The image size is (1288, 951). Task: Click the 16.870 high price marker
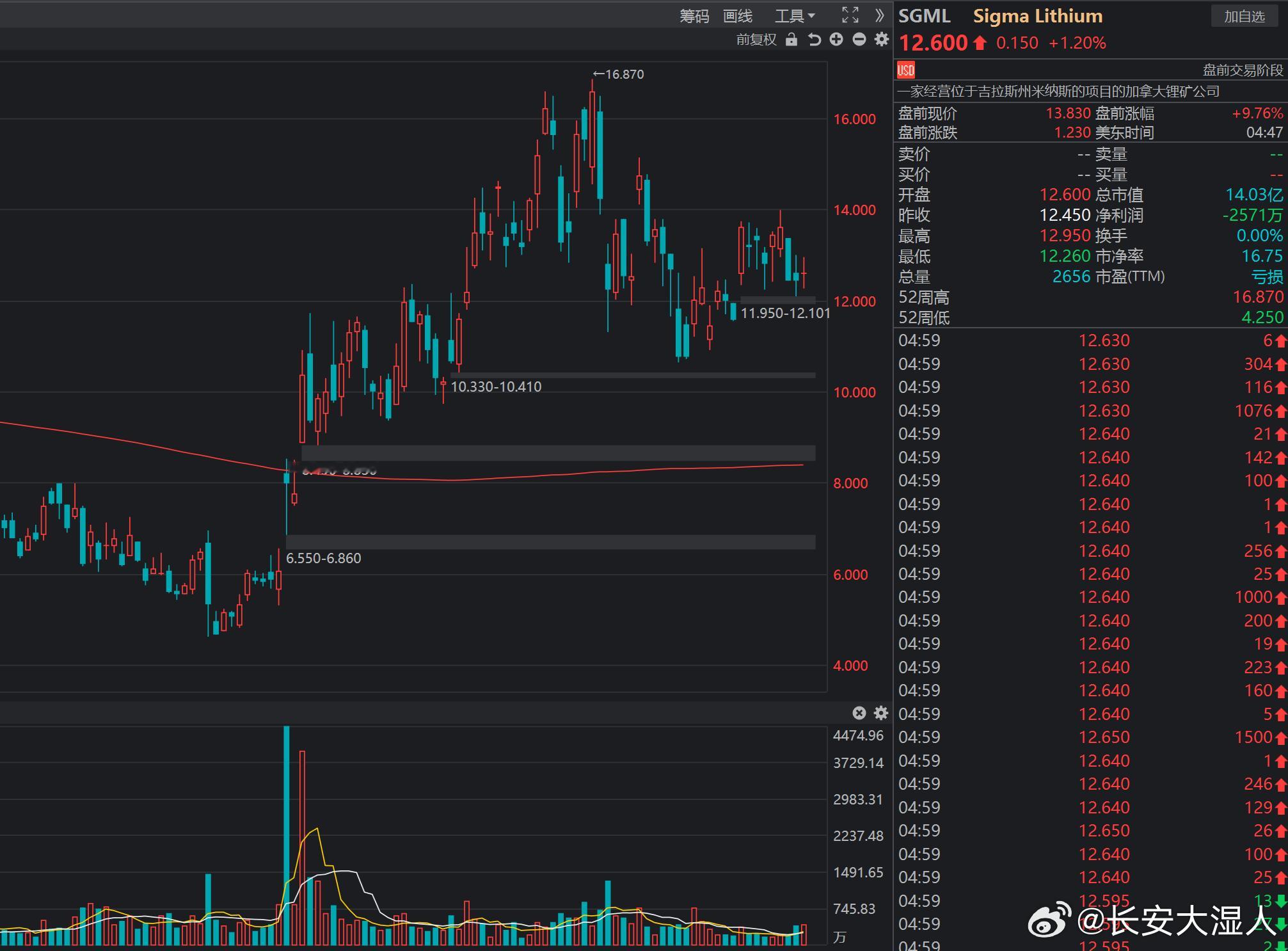click(619, 74)
